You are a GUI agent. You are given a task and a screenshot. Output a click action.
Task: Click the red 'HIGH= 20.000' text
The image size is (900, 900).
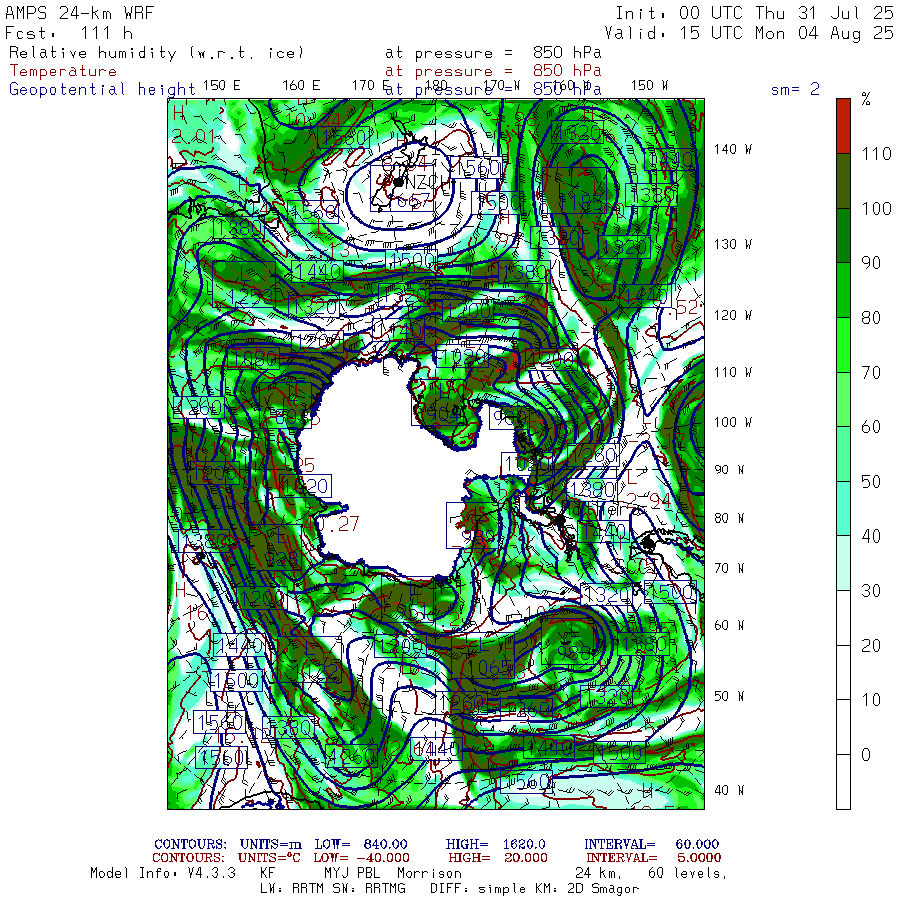498,858
